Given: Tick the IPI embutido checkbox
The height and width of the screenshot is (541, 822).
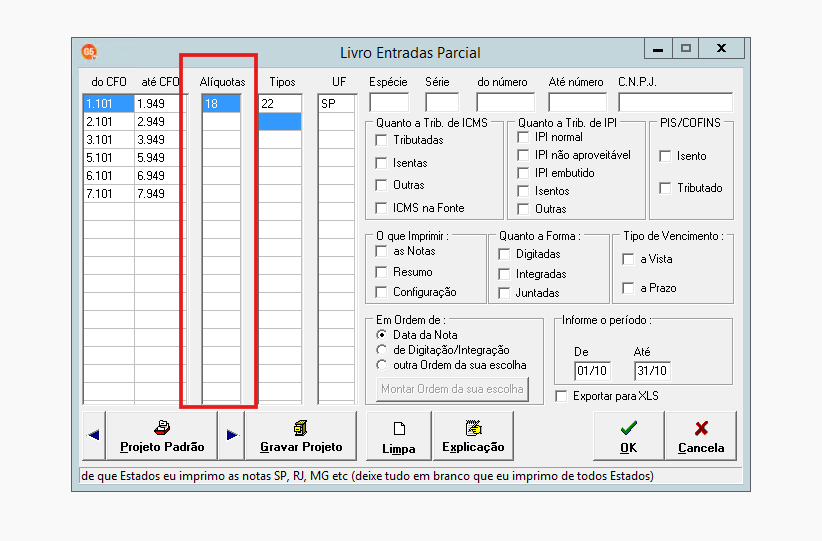Looking at the screenshot, I should click(523, 173).
